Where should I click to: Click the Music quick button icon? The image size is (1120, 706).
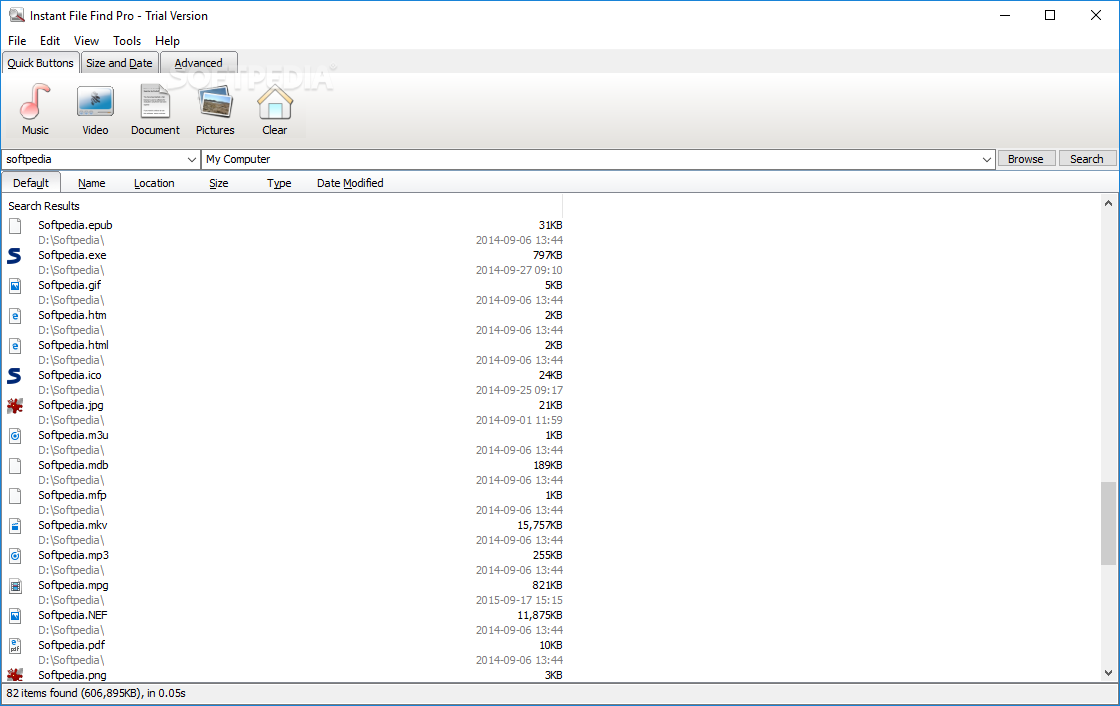[x=35, y=101]
